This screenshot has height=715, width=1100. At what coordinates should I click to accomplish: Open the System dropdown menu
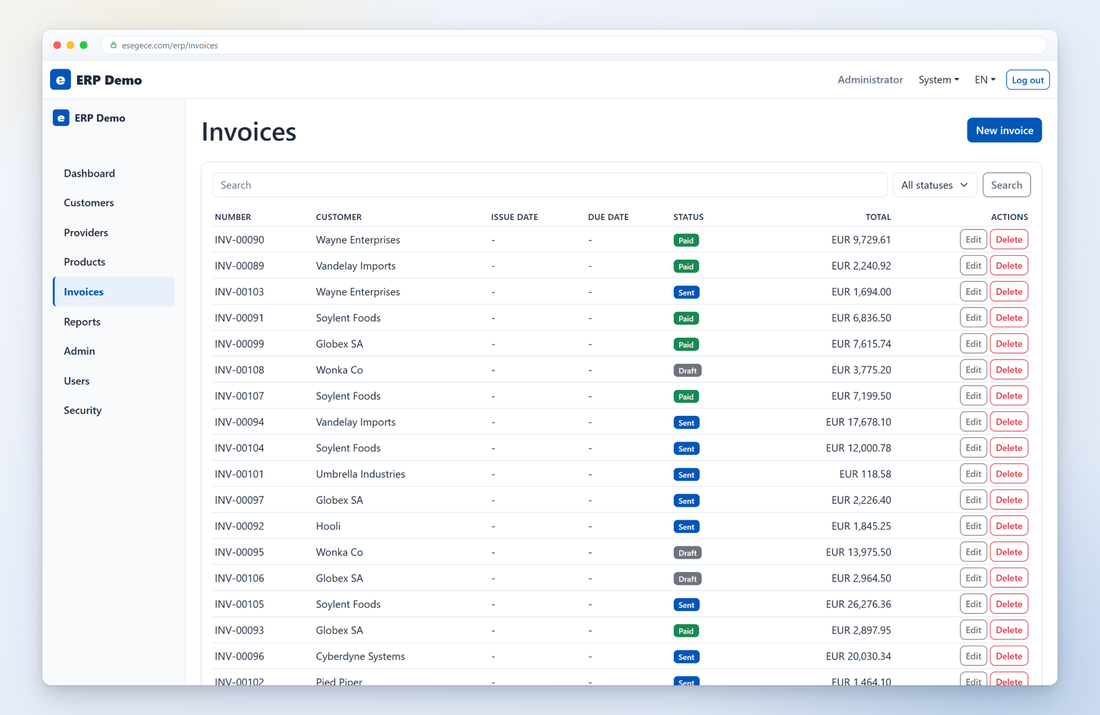pos(939,80)
